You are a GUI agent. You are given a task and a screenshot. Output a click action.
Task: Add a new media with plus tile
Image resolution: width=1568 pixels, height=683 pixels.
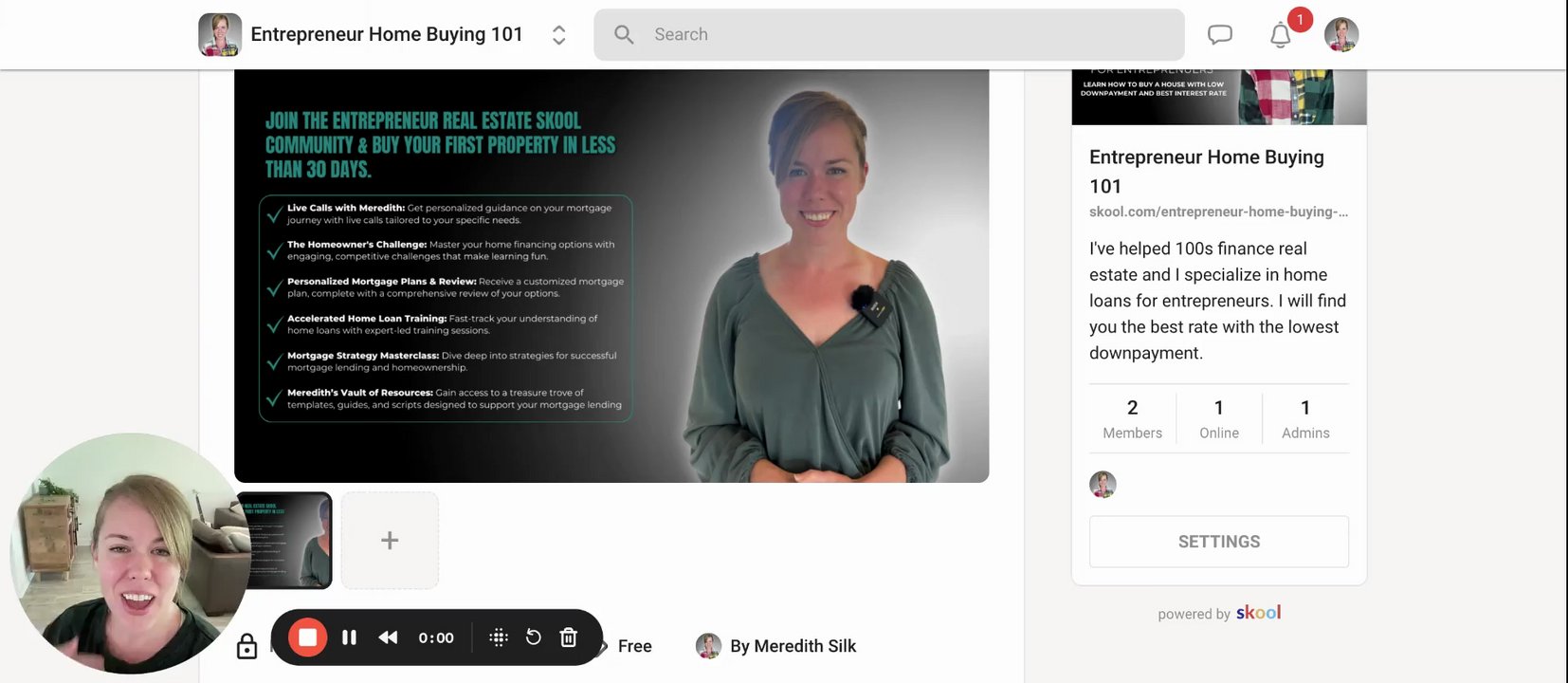pos(390,540)
